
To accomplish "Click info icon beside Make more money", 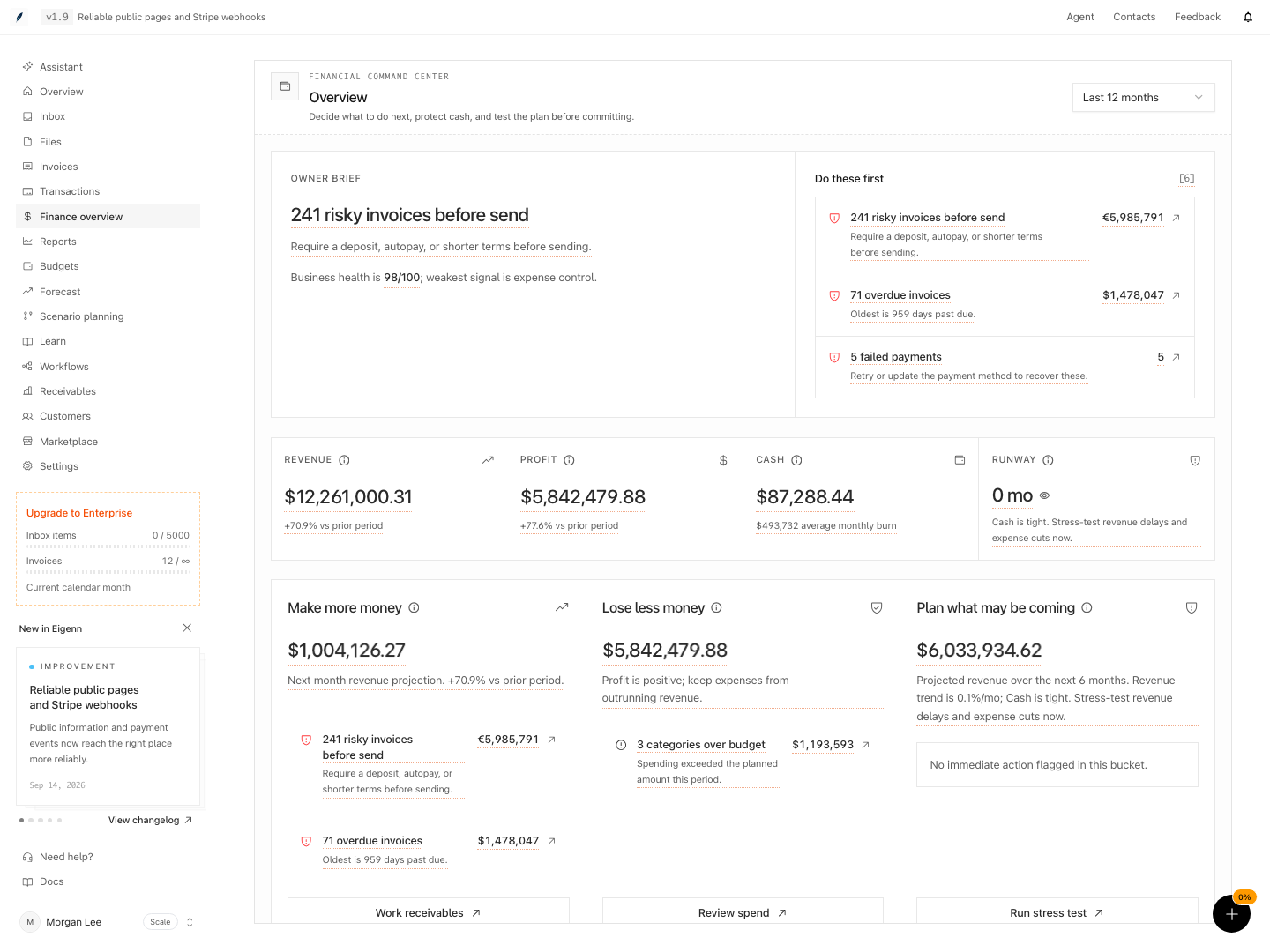I will (x=415, y=607).
